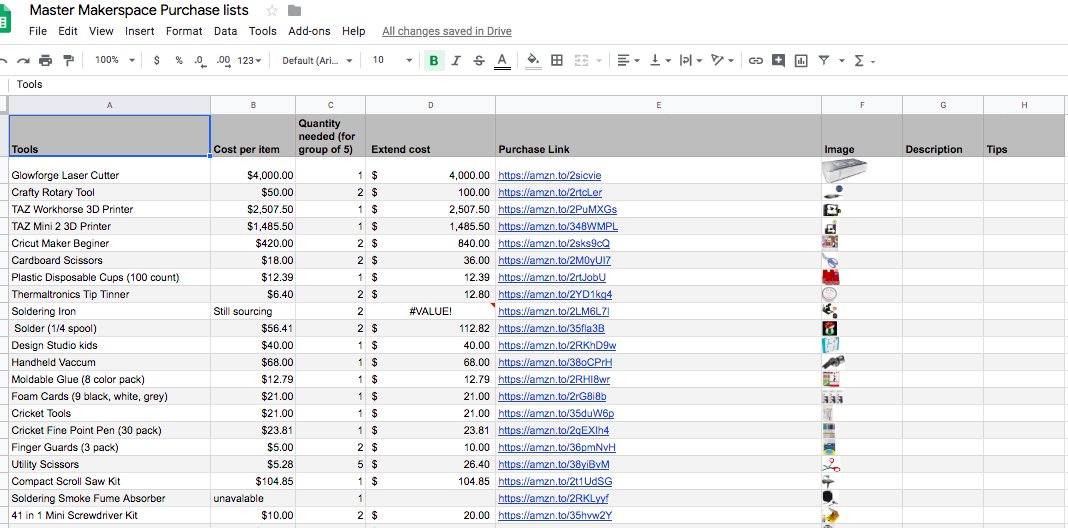Toggle the filter icon
The height and width of the screenshot is (528, 1068).
823,61
